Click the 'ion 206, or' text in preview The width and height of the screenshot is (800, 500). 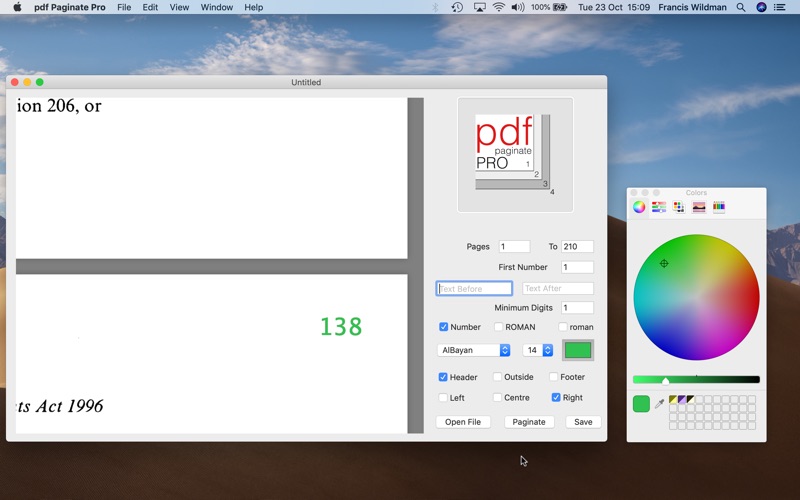[x=59, y=106]
